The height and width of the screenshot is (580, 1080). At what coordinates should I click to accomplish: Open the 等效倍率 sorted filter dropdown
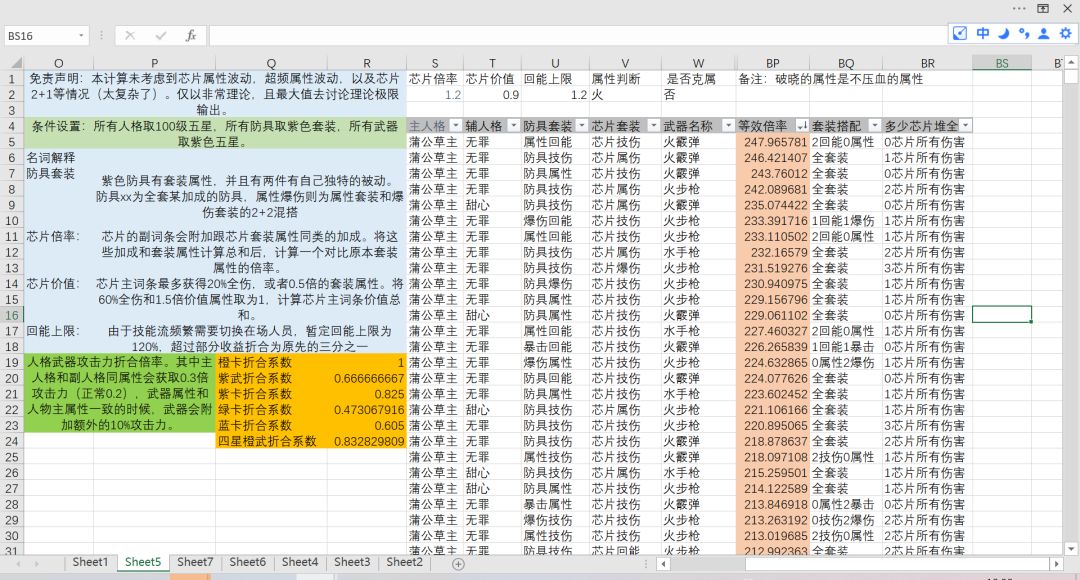tap(802, 125)
